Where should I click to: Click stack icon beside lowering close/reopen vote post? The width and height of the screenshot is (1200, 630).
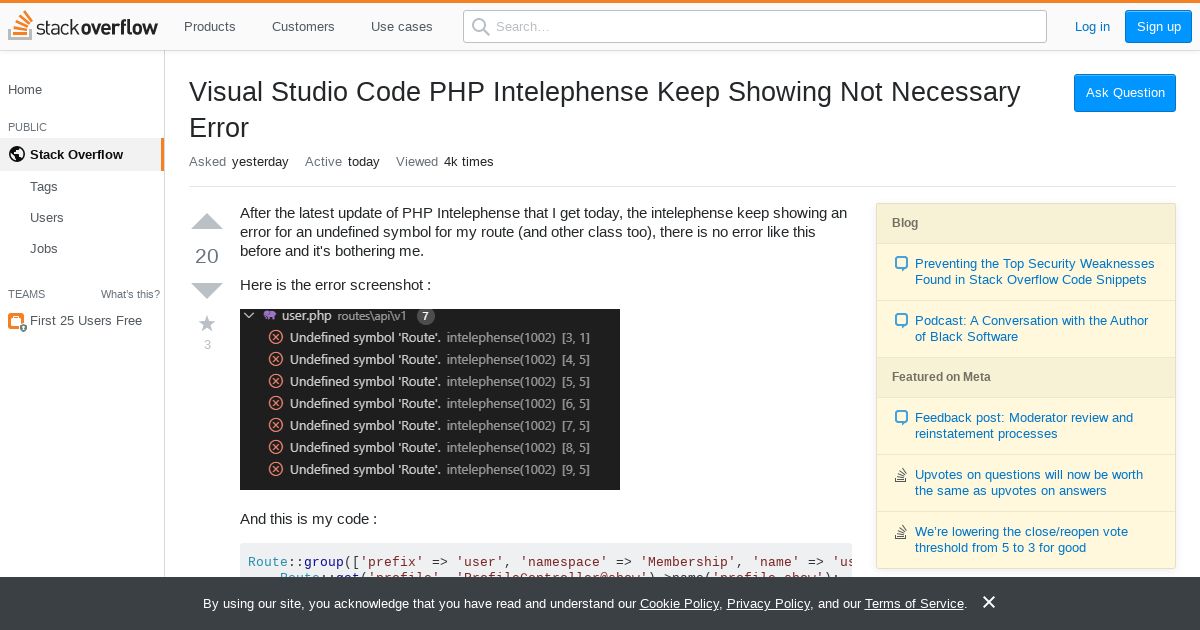click(901, 532)
